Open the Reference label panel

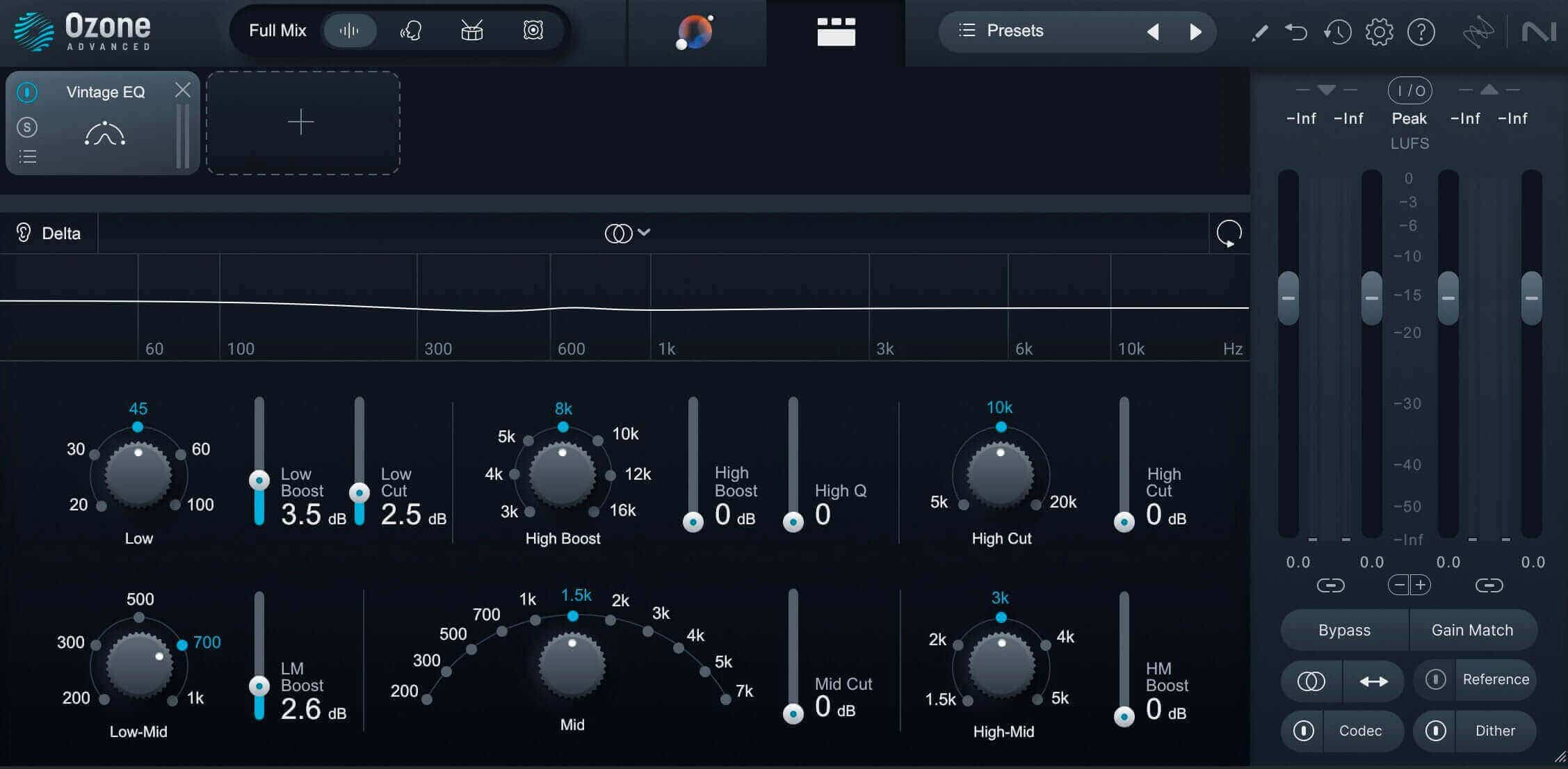click(1496, 679)
